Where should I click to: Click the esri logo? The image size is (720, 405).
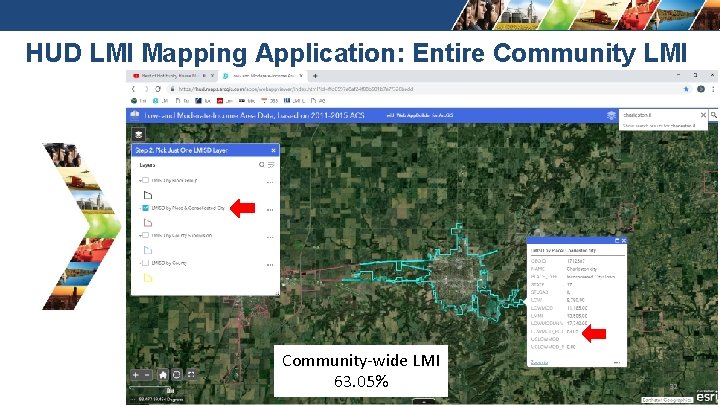(706, 396)
